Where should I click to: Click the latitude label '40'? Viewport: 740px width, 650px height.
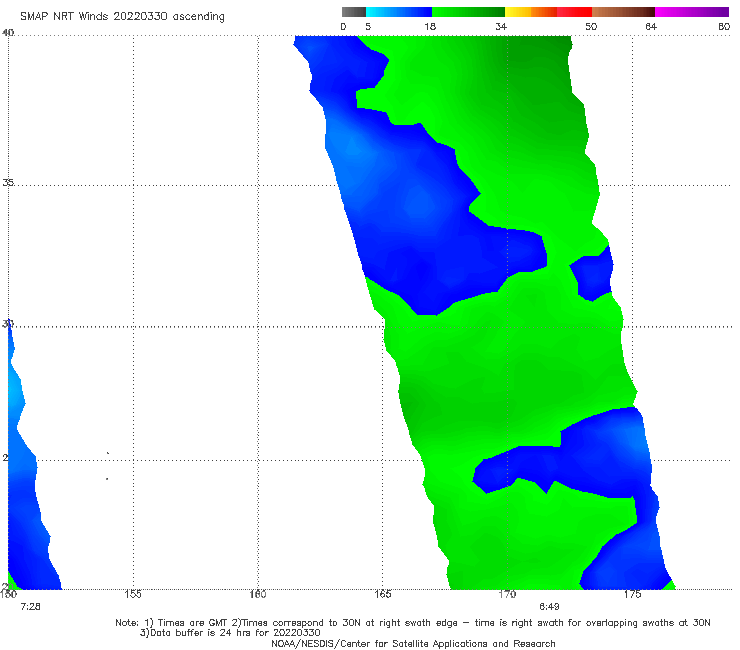click(x=8, y=33)
